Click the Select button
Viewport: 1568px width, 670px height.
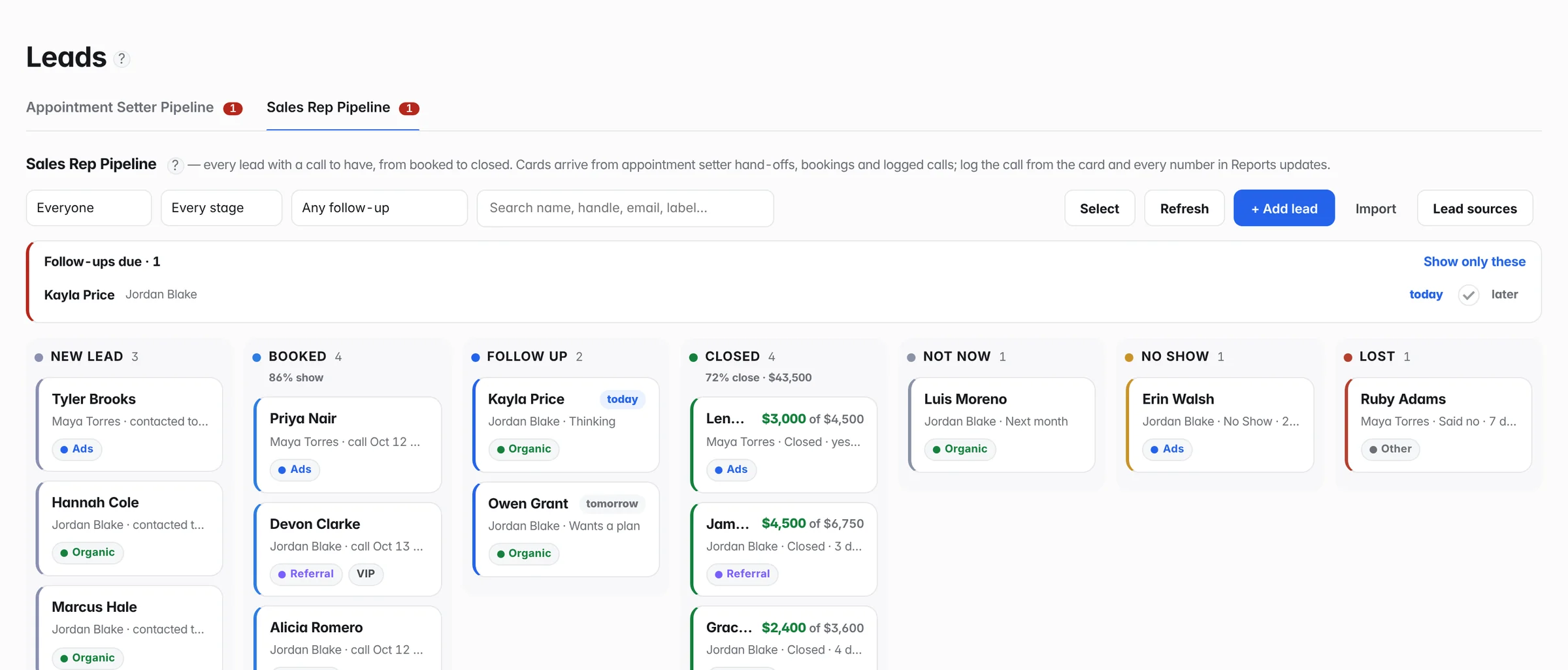[x=1100, y=208]
